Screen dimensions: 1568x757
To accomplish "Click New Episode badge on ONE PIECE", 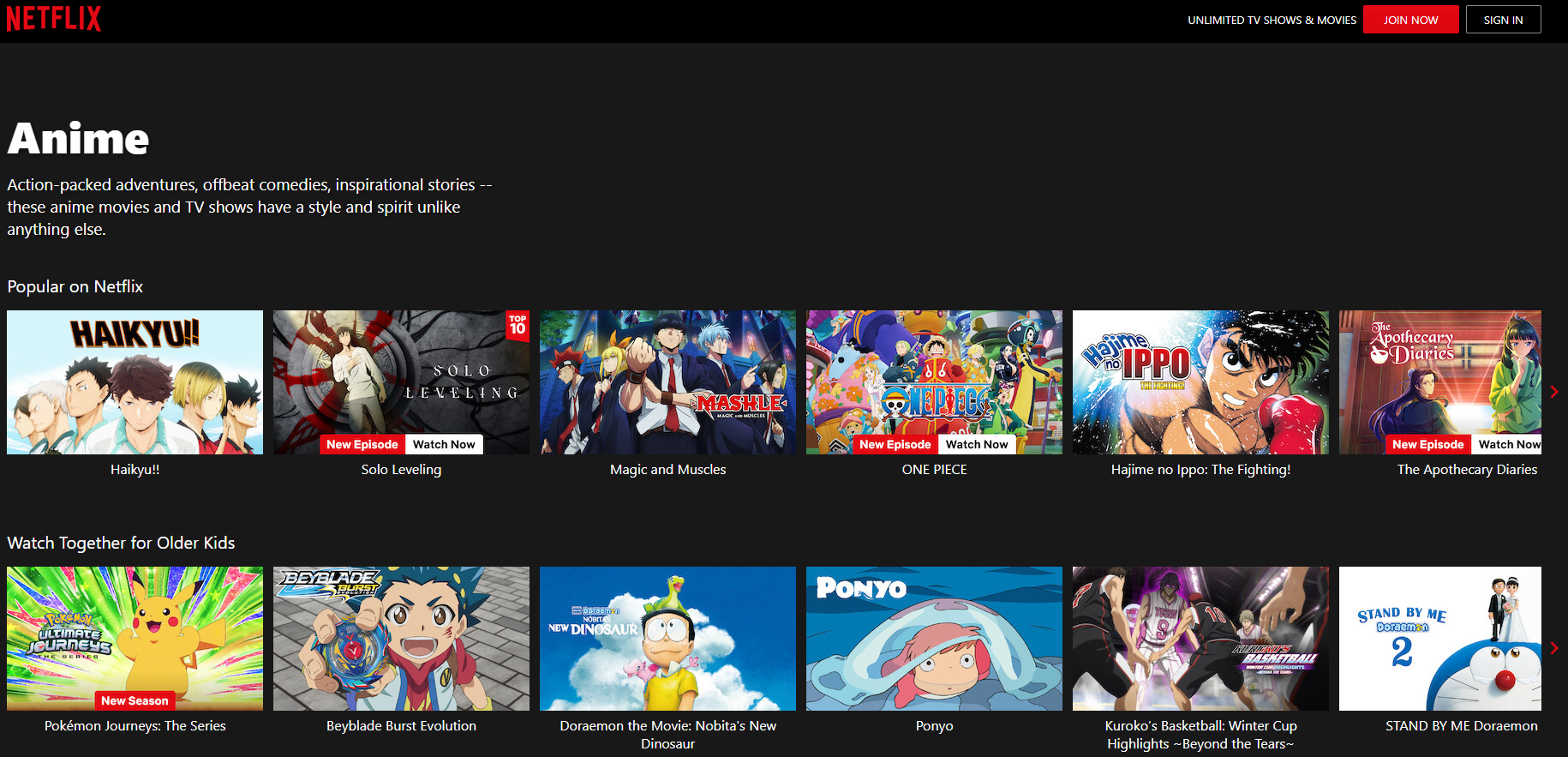I will pos(895,444).
